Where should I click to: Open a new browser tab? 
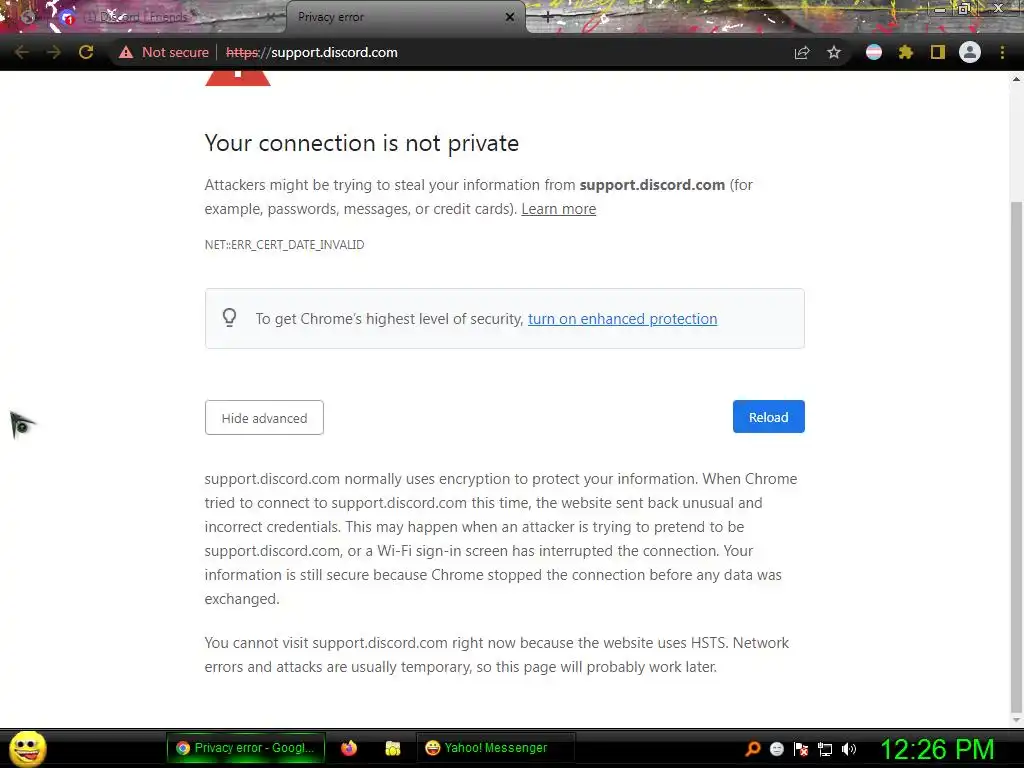coord(547,17)
